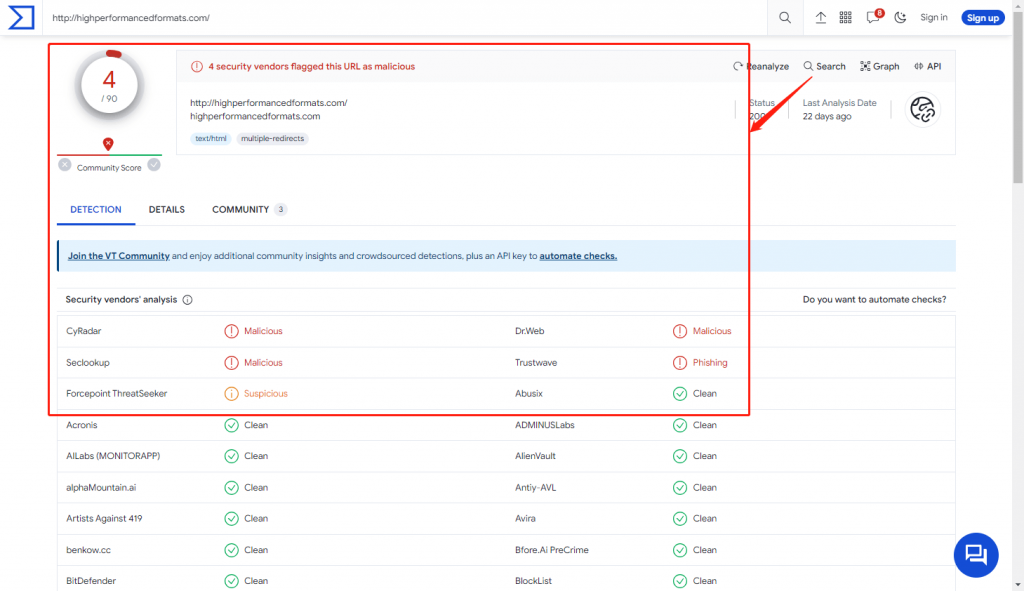
Task: Click the CyRadar vendor name
Action: click(84, 331)
